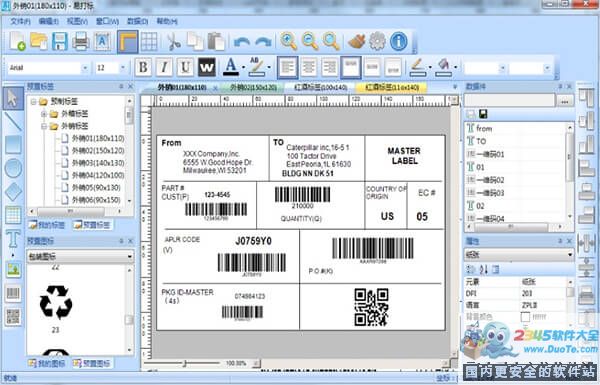Select the QR code tool in toolbox
600x385 pixels.
[13, 317]
